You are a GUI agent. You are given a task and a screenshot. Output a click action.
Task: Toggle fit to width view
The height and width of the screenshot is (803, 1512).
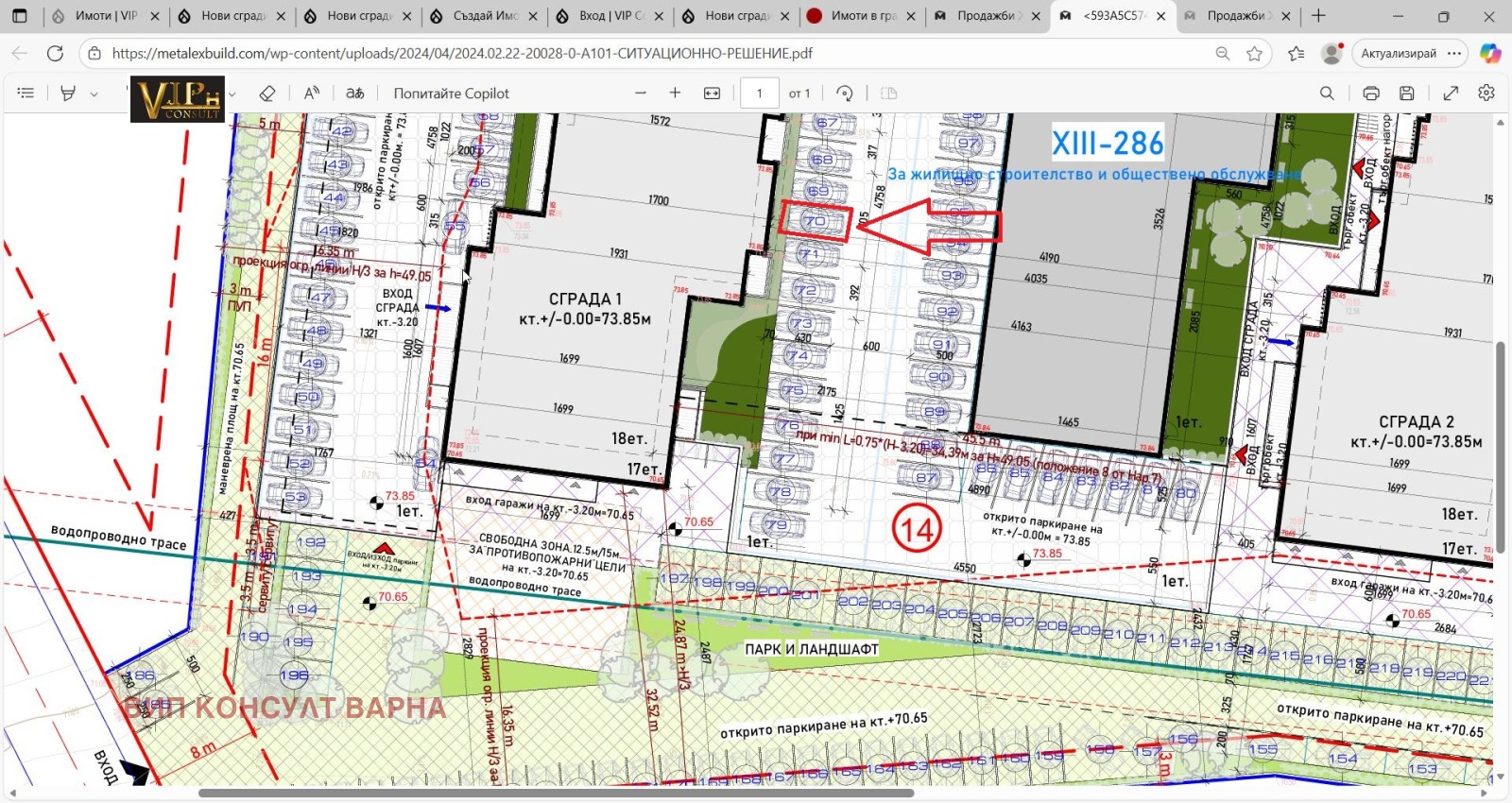pos(713,93)
